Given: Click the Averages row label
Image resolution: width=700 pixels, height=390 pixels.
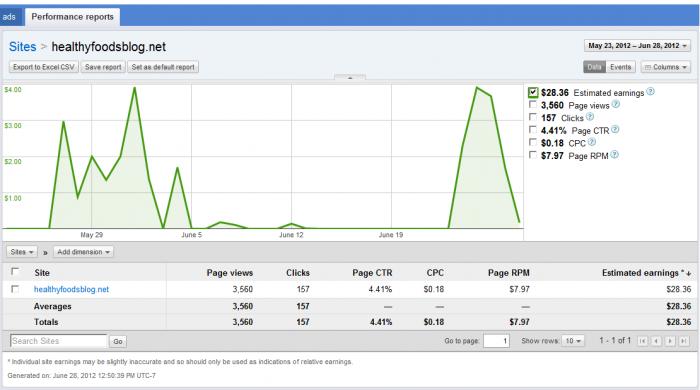Looking at the screenshot, I should [53, 307].
